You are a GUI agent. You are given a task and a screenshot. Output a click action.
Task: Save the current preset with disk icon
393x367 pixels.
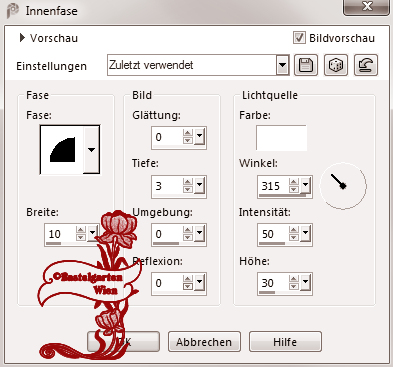(x=306, y=65)
